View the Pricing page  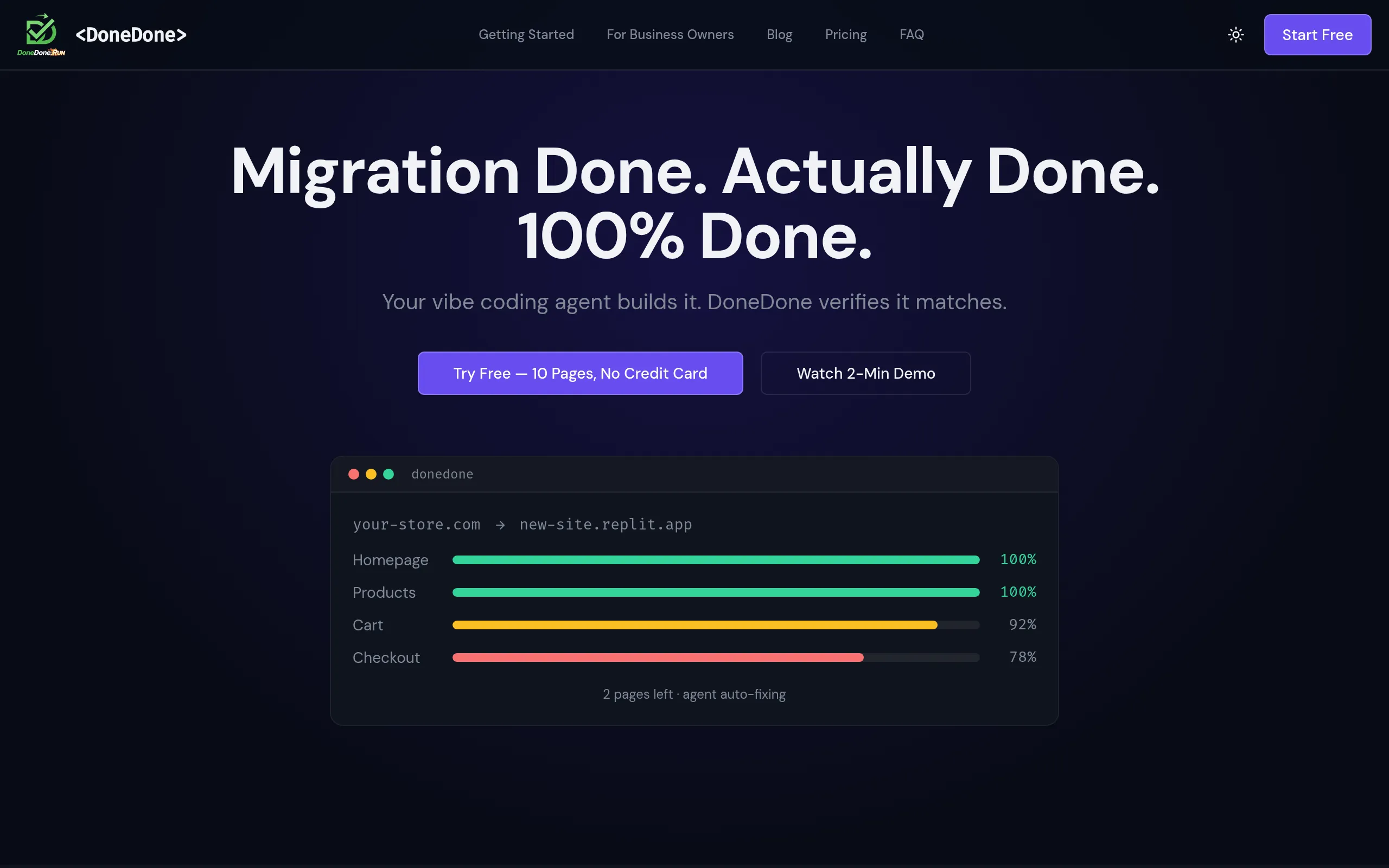tap(846, 34)
